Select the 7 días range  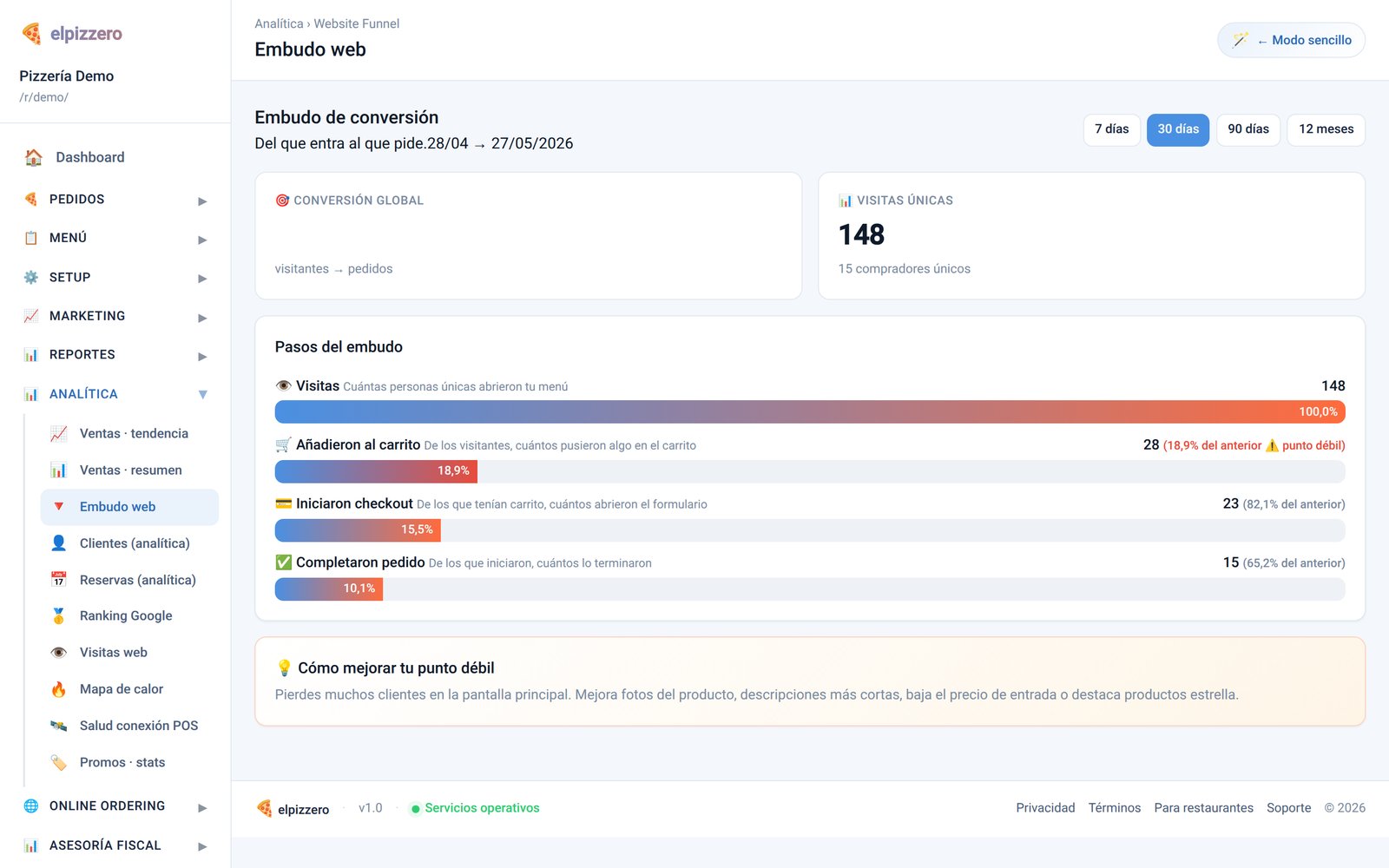1111,129
